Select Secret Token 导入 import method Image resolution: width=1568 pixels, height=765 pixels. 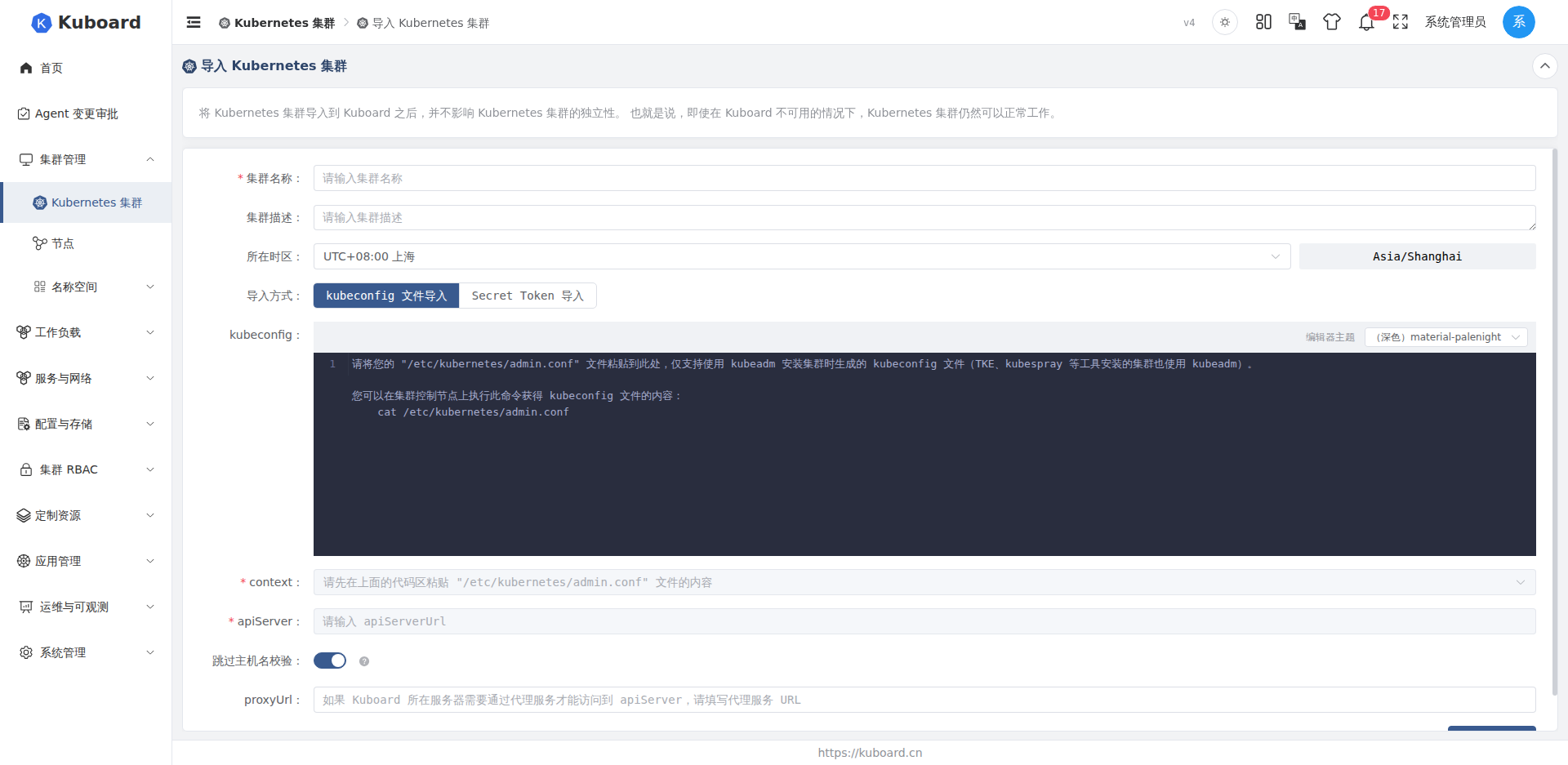tap(528, 296)
